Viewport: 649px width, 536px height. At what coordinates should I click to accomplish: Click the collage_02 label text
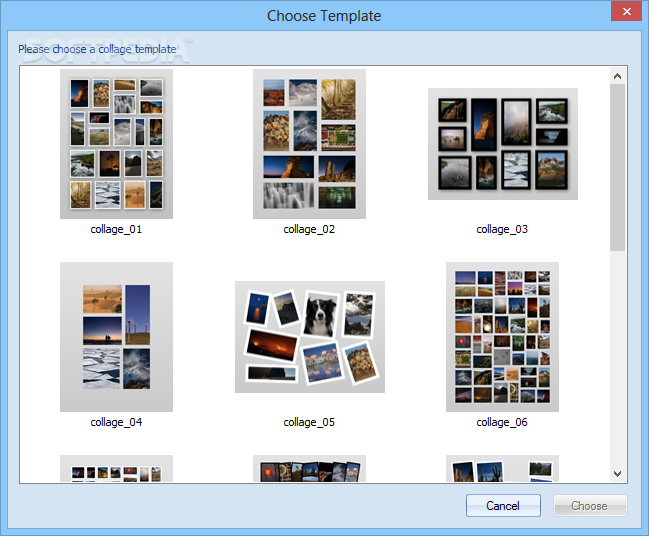tap(309, 229)
